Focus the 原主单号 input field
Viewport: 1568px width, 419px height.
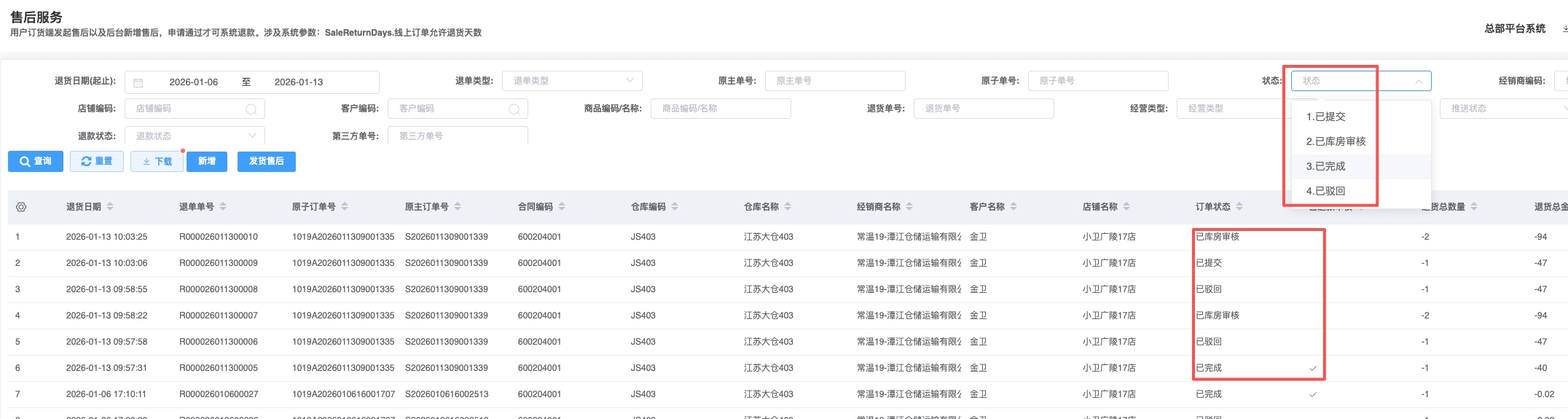[x=834, y=81]
